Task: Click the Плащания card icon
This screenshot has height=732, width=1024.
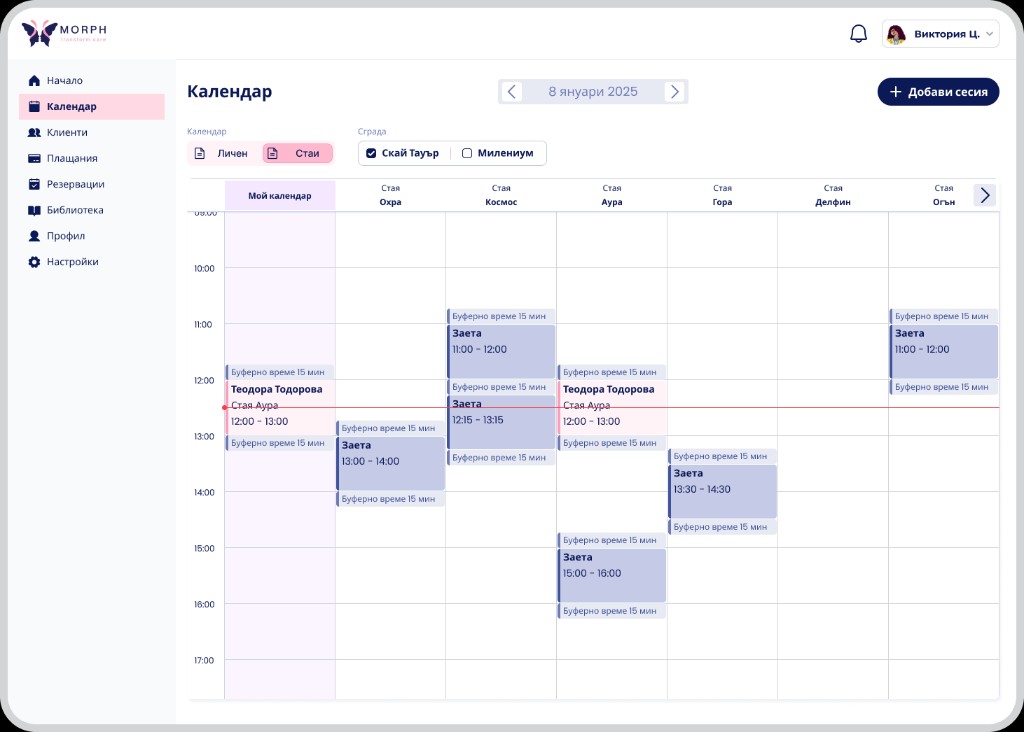Action: click(x=34, y=158)
